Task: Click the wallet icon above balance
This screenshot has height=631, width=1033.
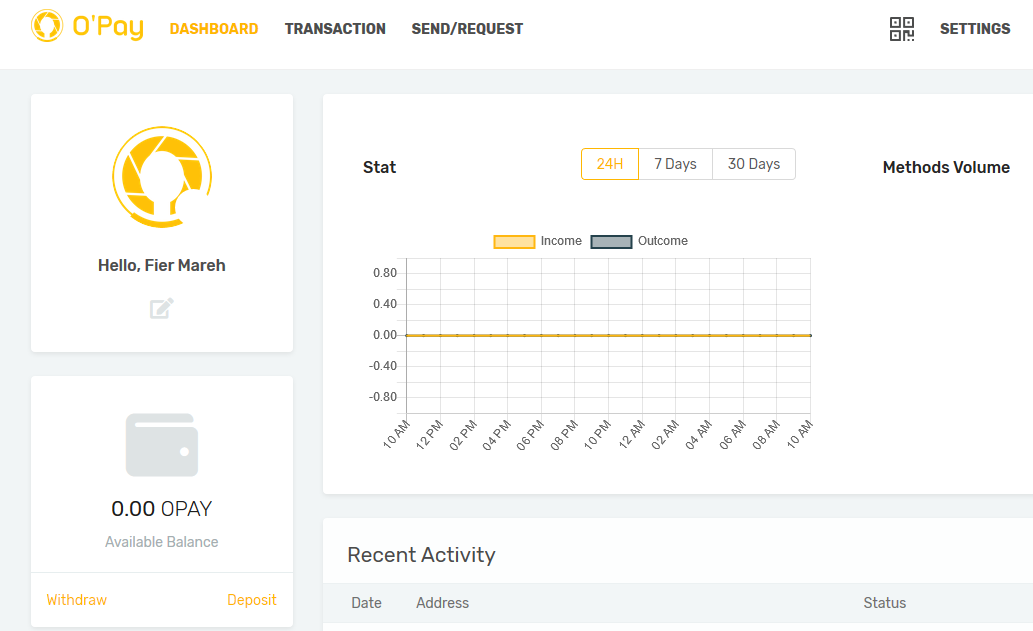Action: click(x=162, y=445)
